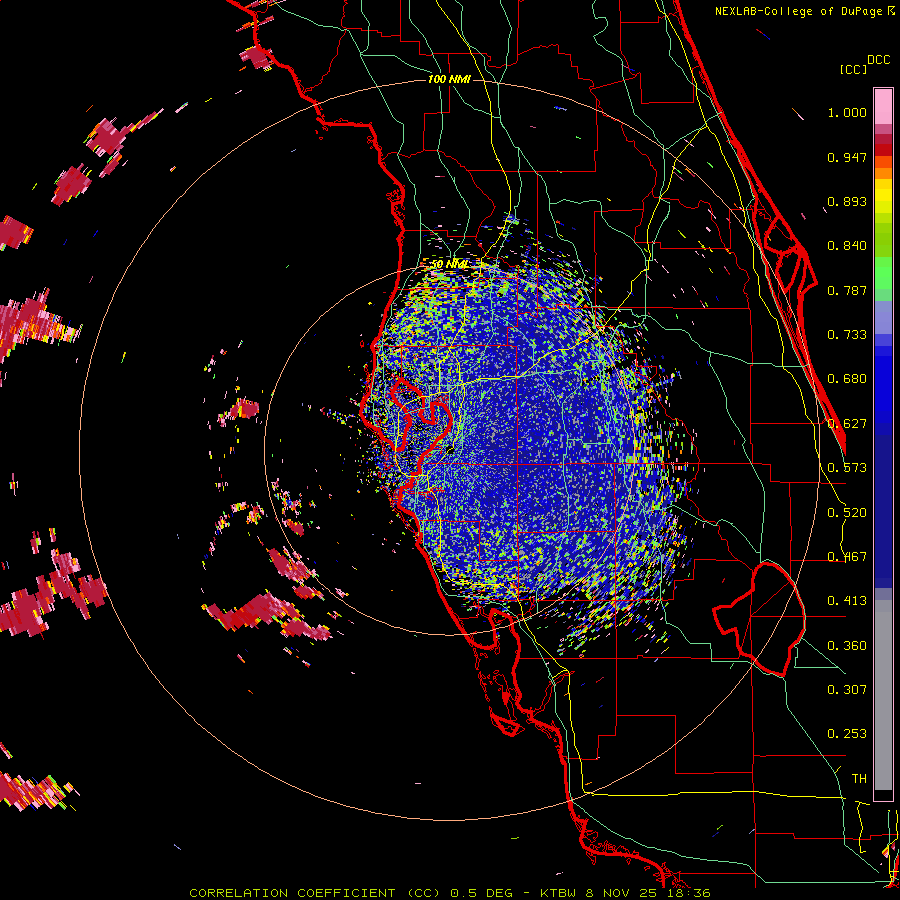Click the 0.253 scale value
900x900 pixels.
tap(847, 734)
